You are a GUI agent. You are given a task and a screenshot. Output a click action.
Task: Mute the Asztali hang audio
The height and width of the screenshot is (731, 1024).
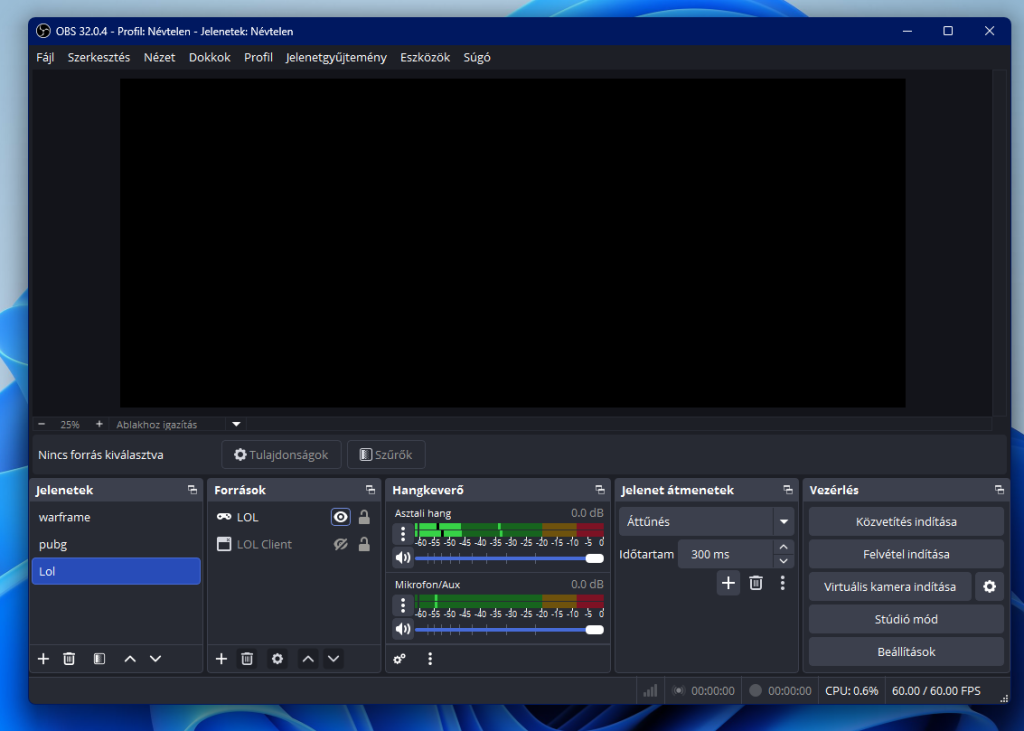[x=402, y=557]
